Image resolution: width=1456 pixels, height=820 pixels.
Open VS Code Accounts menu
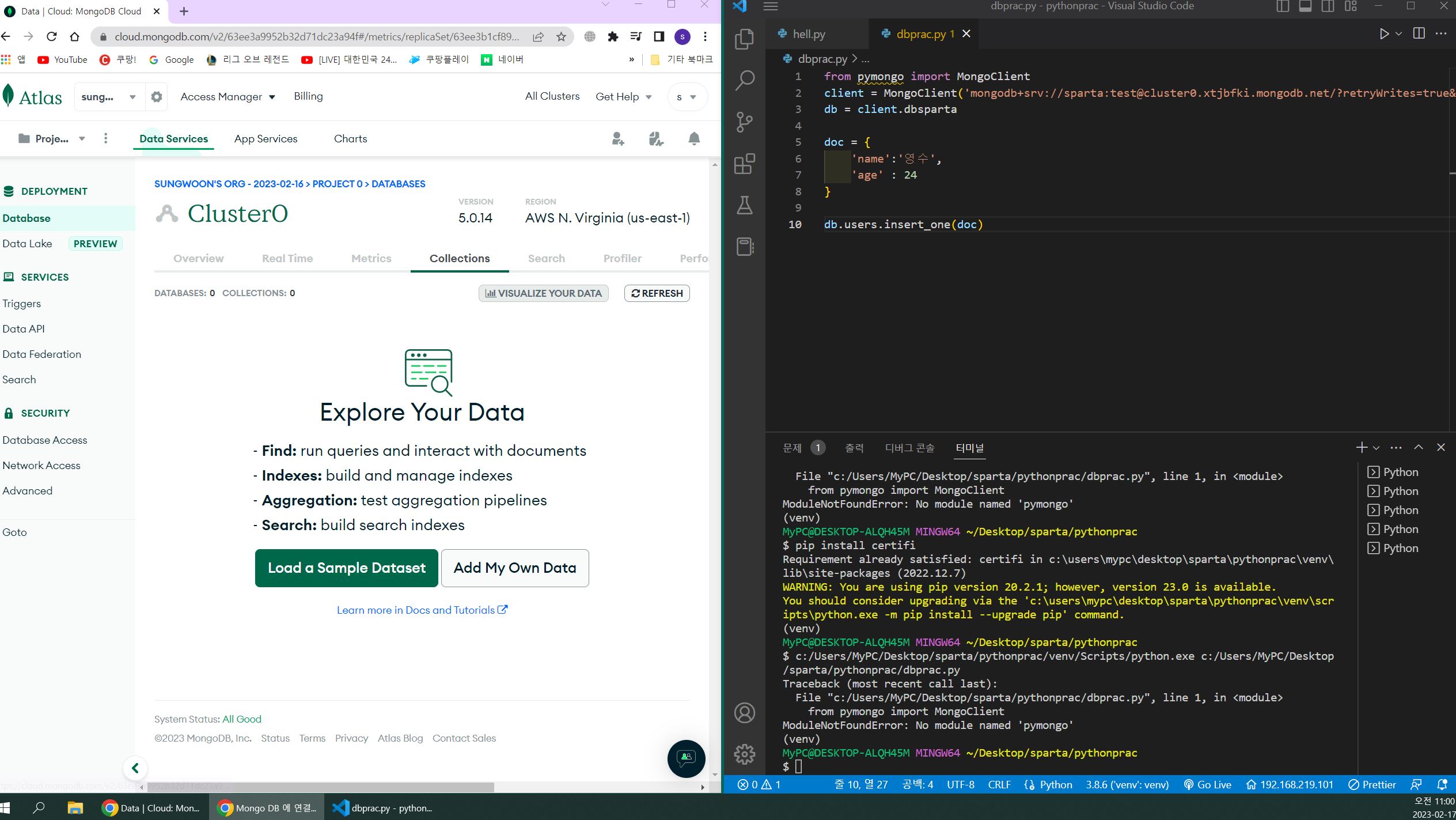tap(744, 713)
